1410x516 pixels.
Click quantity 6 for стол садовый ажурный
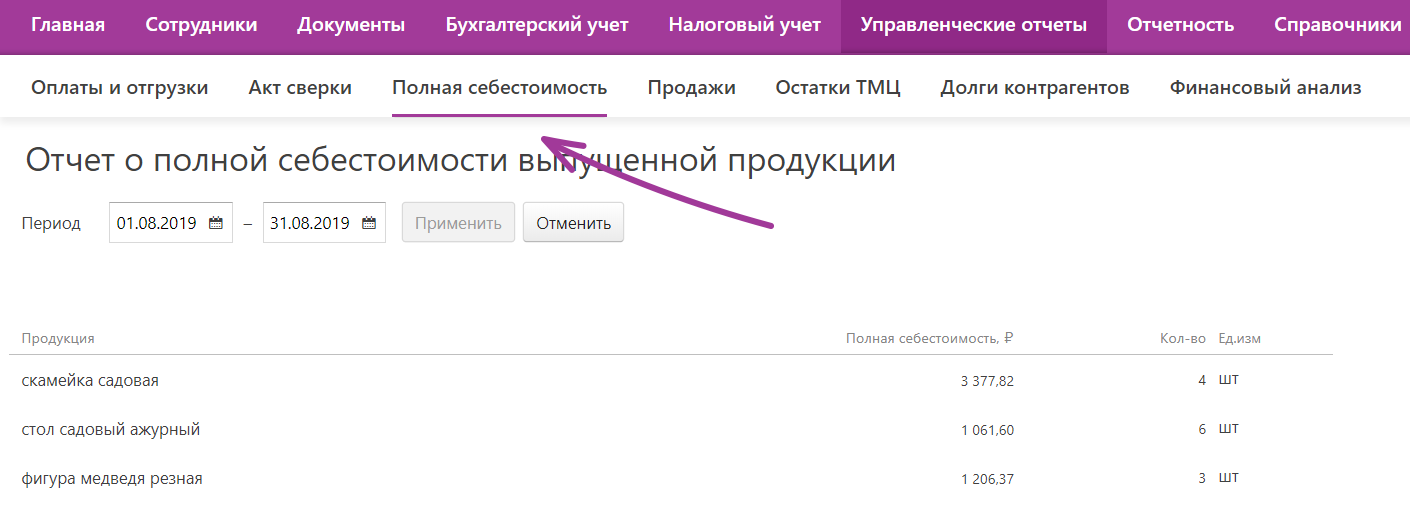click(x=1202, y=429)
